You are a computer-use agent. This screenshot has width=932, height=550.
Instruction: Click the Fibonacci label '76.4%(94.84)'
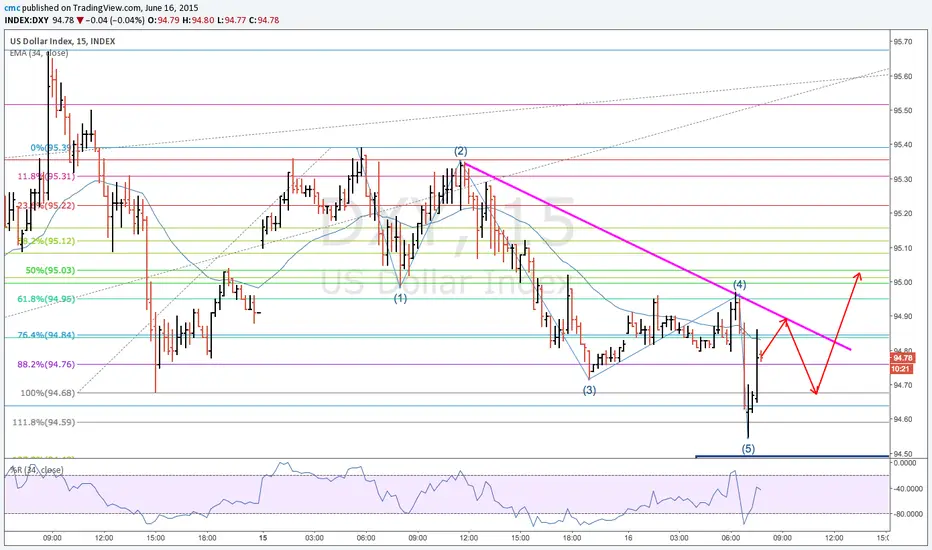46,335
